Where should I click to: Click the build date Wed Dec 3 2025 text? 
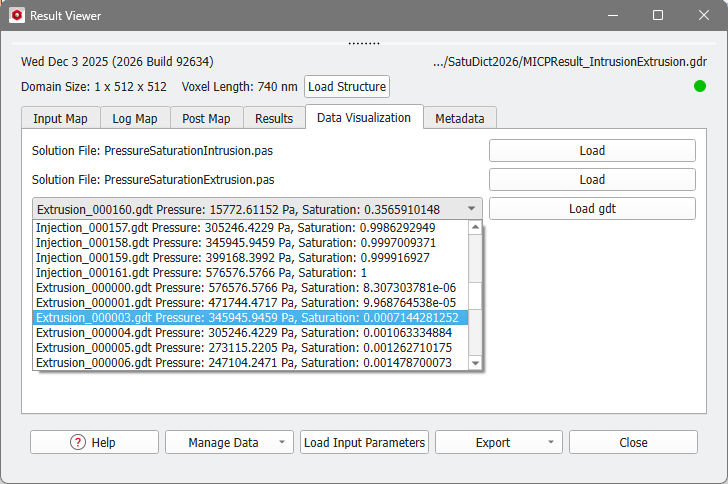pyautogui.click(x=117, y=62)
